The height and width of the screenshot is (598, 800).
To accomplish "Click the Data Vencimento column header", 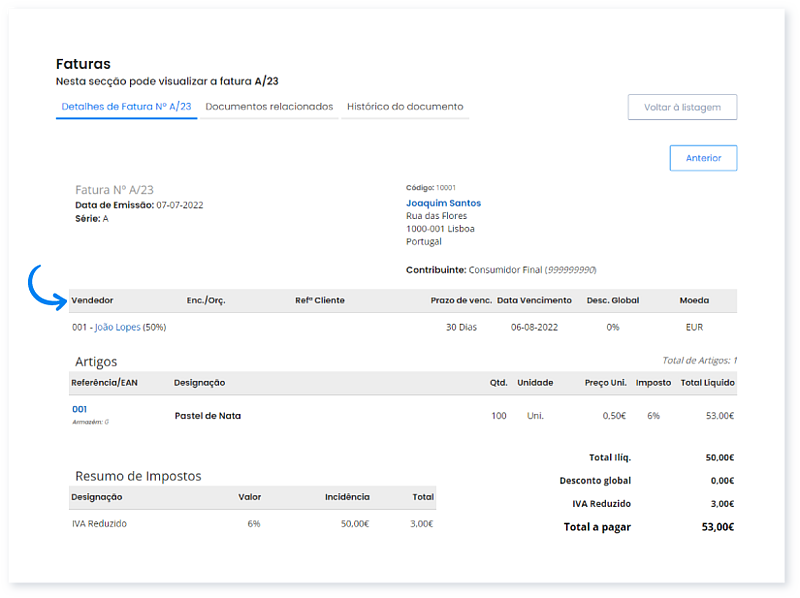I will tap(534, 300).
